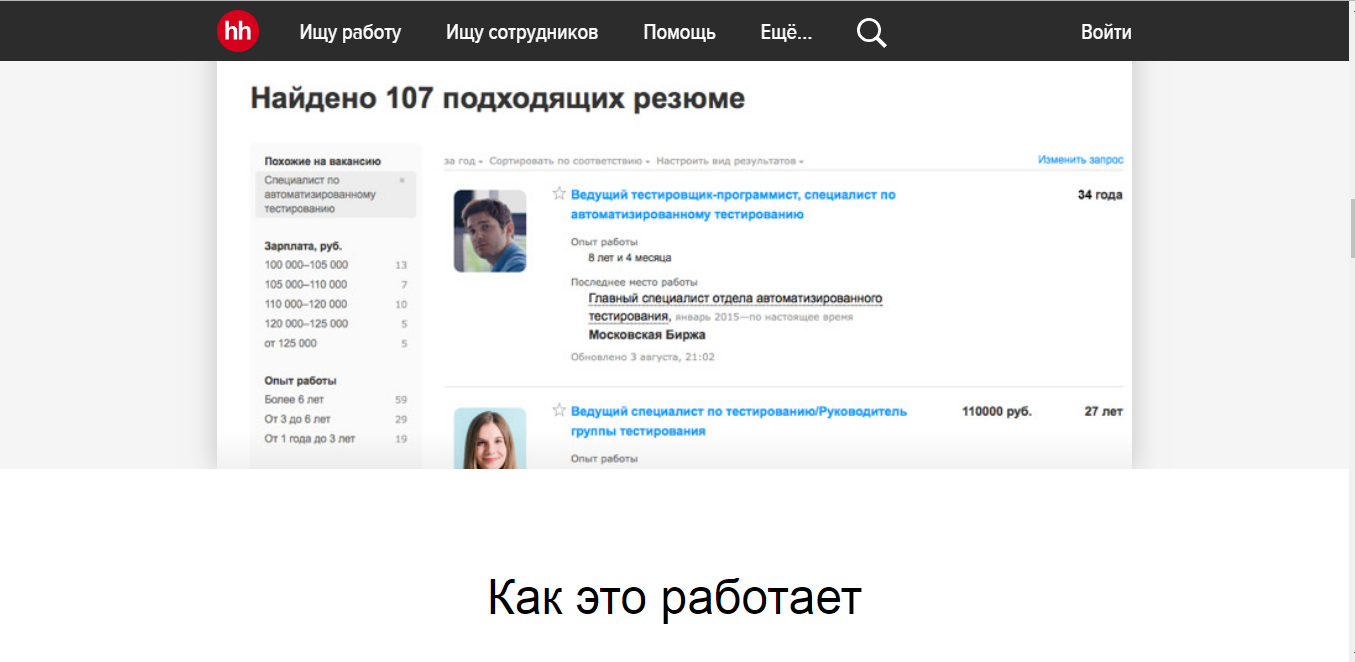Click the "Войти" login button
Screen dimensions: 1355x662
[1107, 32]
